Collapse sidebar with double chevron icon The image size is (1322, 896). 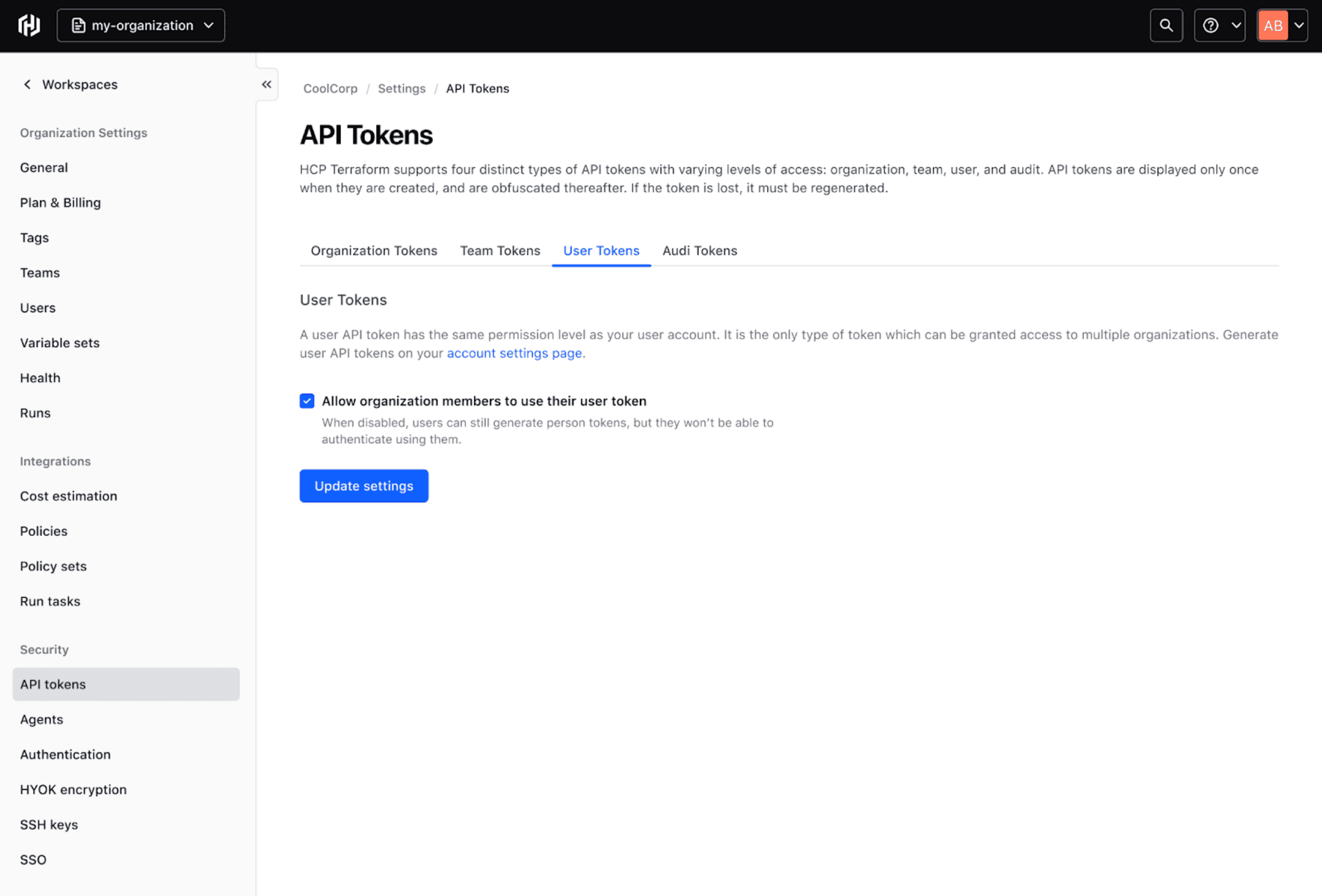(266, 84)
